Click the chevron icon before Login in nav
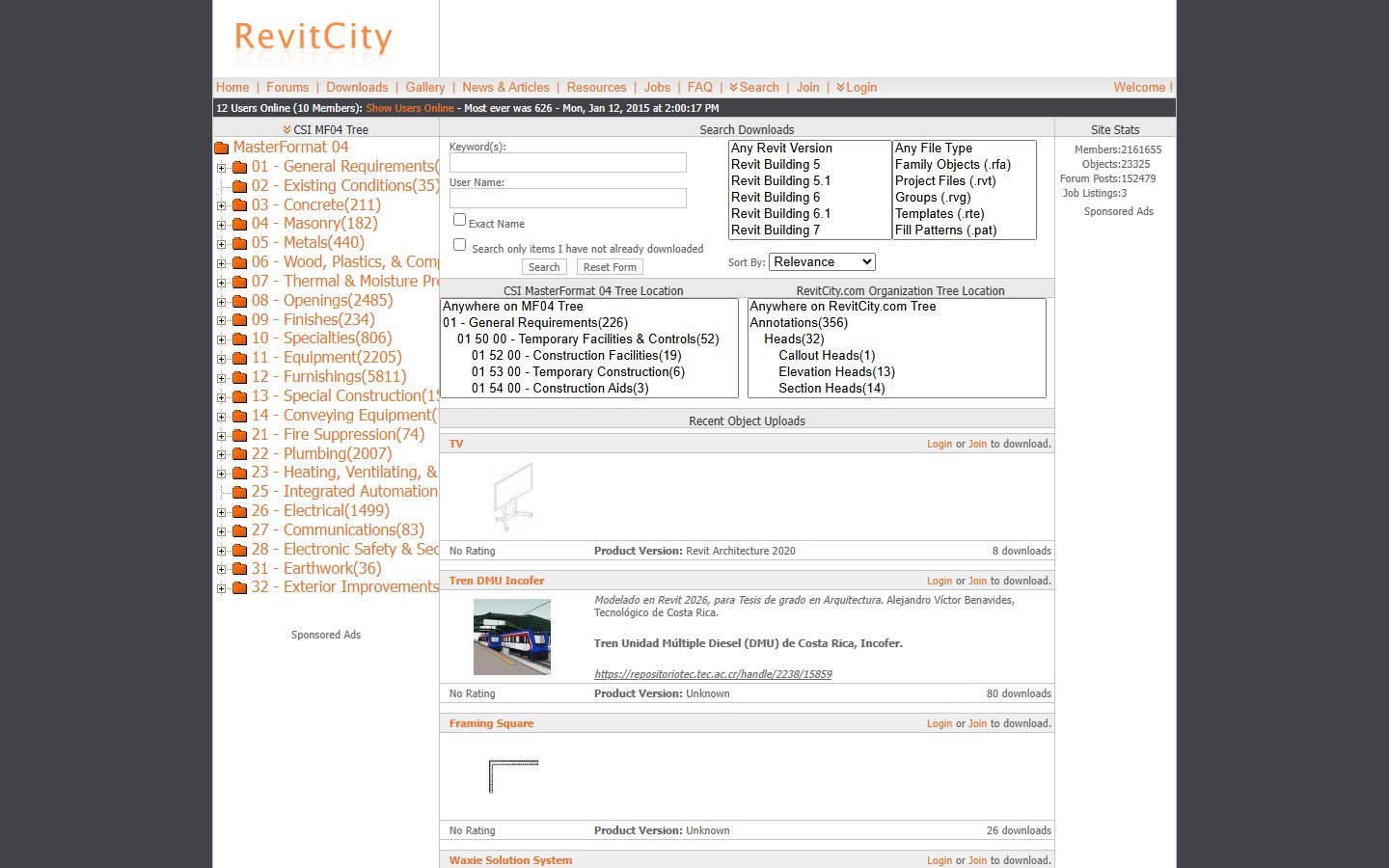The width and height of the screenshot is (1389, 868). coord(840,87)
